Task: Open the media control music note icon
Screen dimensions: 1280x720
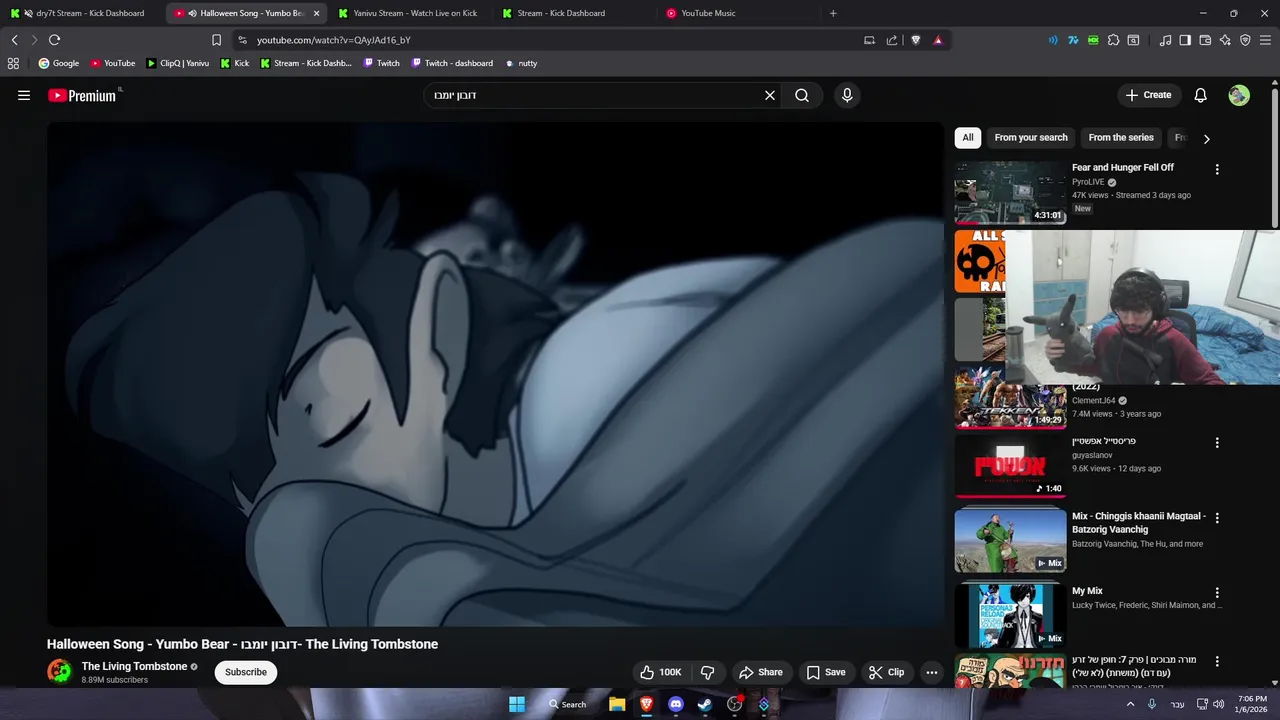Action: point(1165,40)
